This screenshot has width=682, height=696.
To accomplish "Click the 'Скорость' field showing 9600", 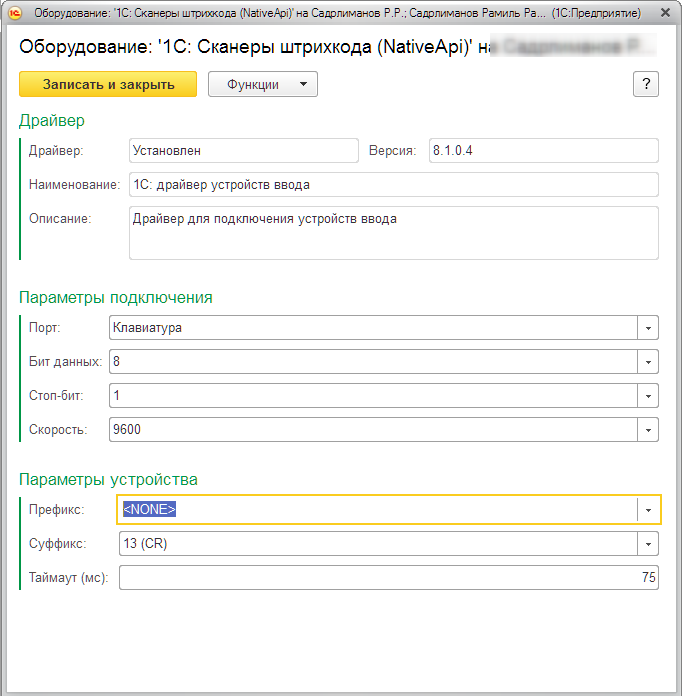I will (x=373, y=429).
